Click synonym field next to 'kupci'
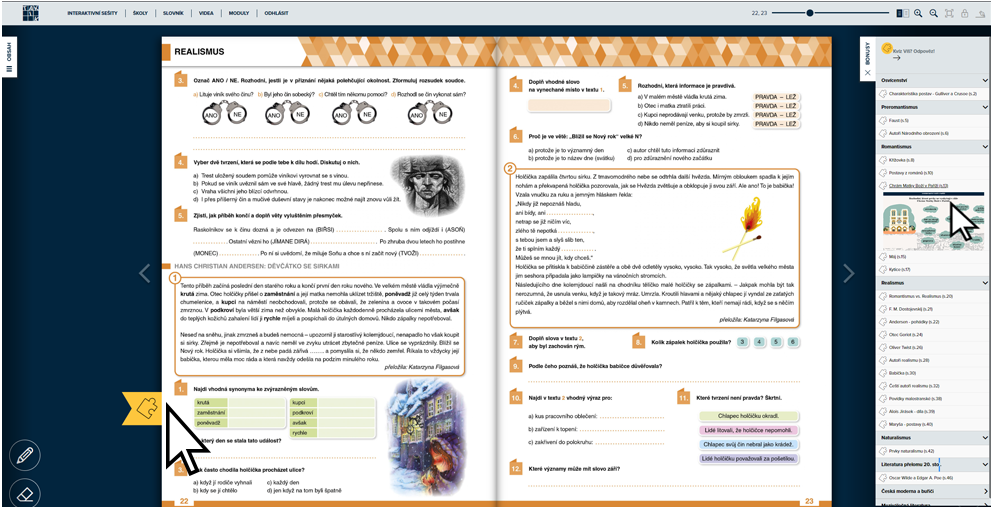This screenshot has width=991, height=507. (347, 402)
